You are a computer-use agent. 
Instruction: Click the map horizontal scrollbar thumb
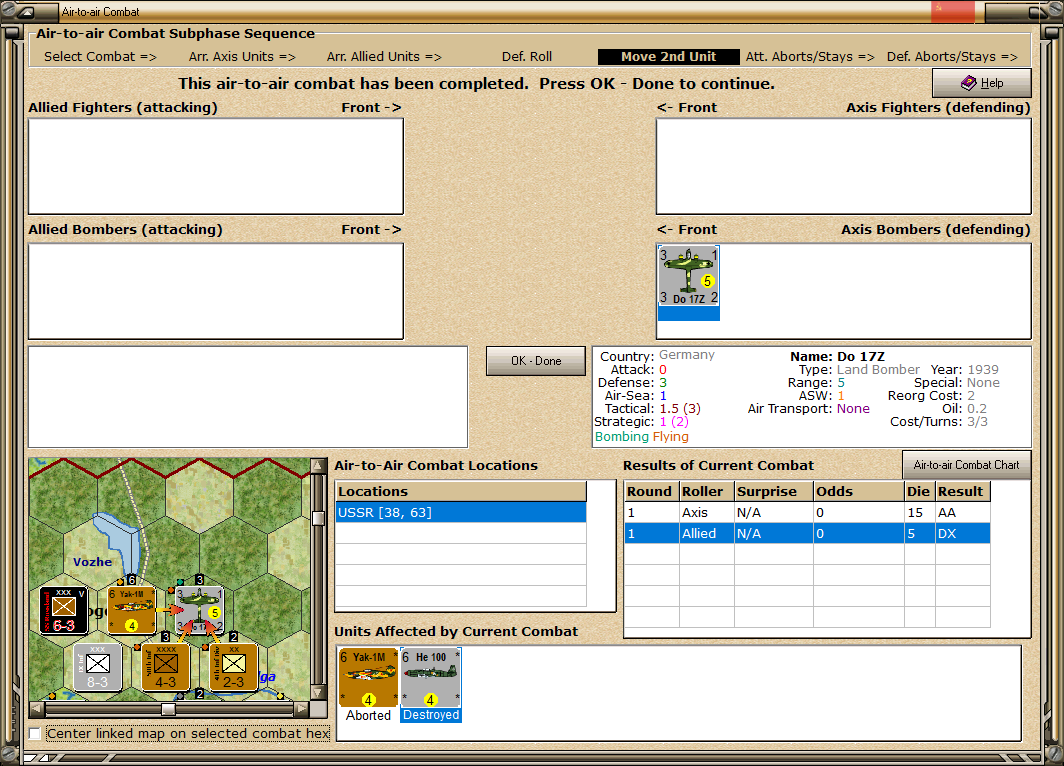click(x=168, y=709)
